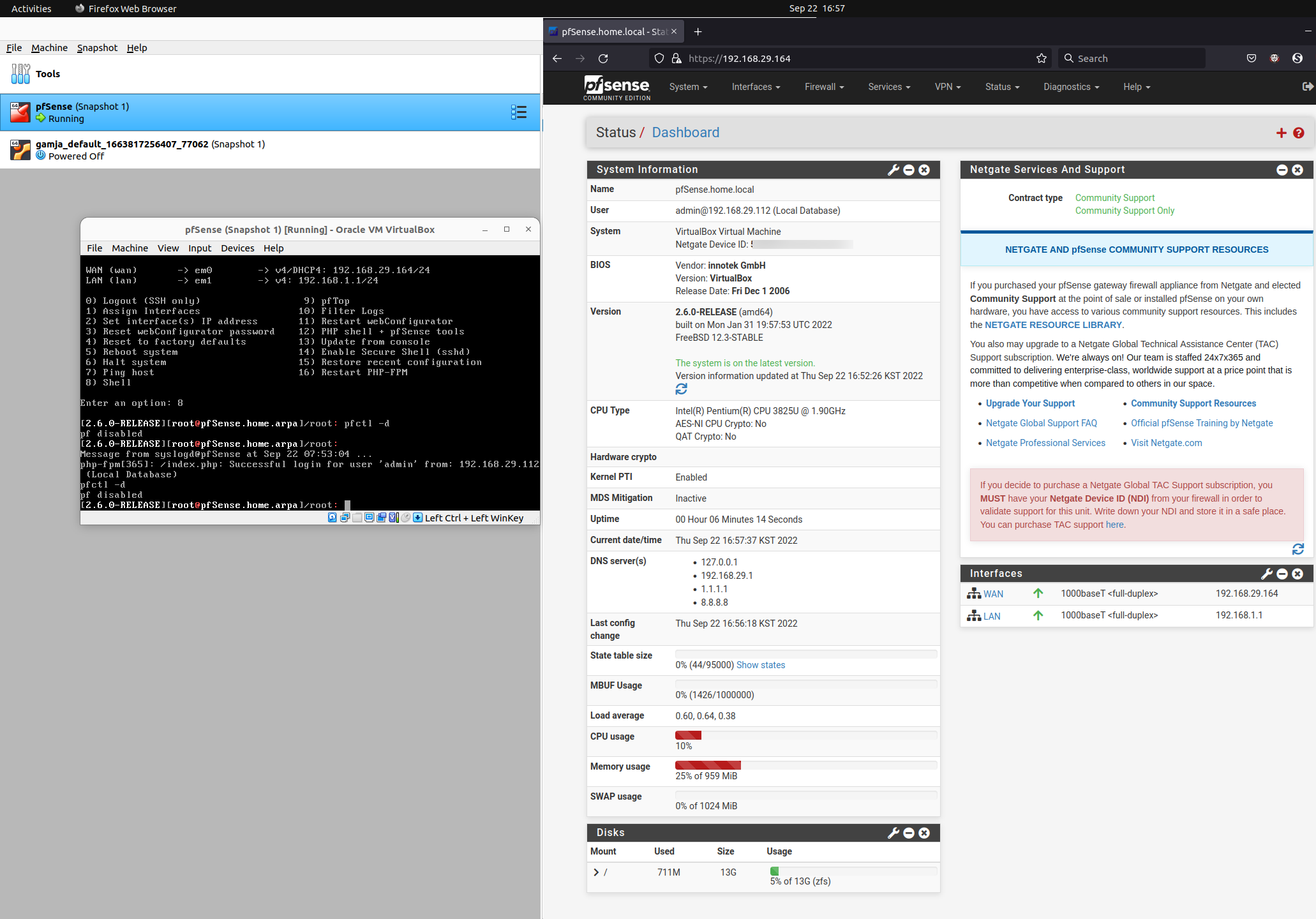1316x919 pixels.
Task: Collapse the Netgate Services And Support panel
Action: [x=1282, y=170]
